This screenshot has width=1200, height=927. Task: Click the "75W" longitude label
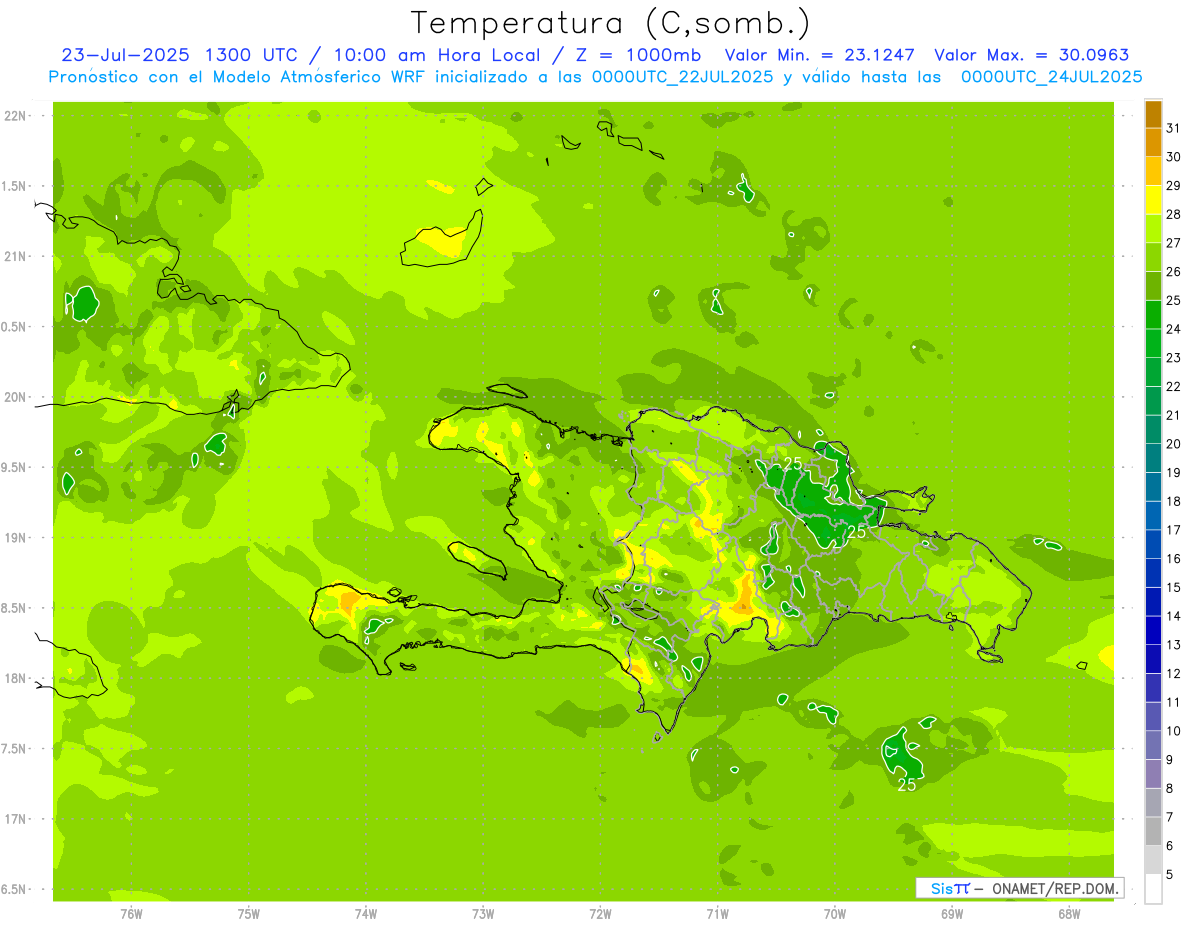click(248, 913)
